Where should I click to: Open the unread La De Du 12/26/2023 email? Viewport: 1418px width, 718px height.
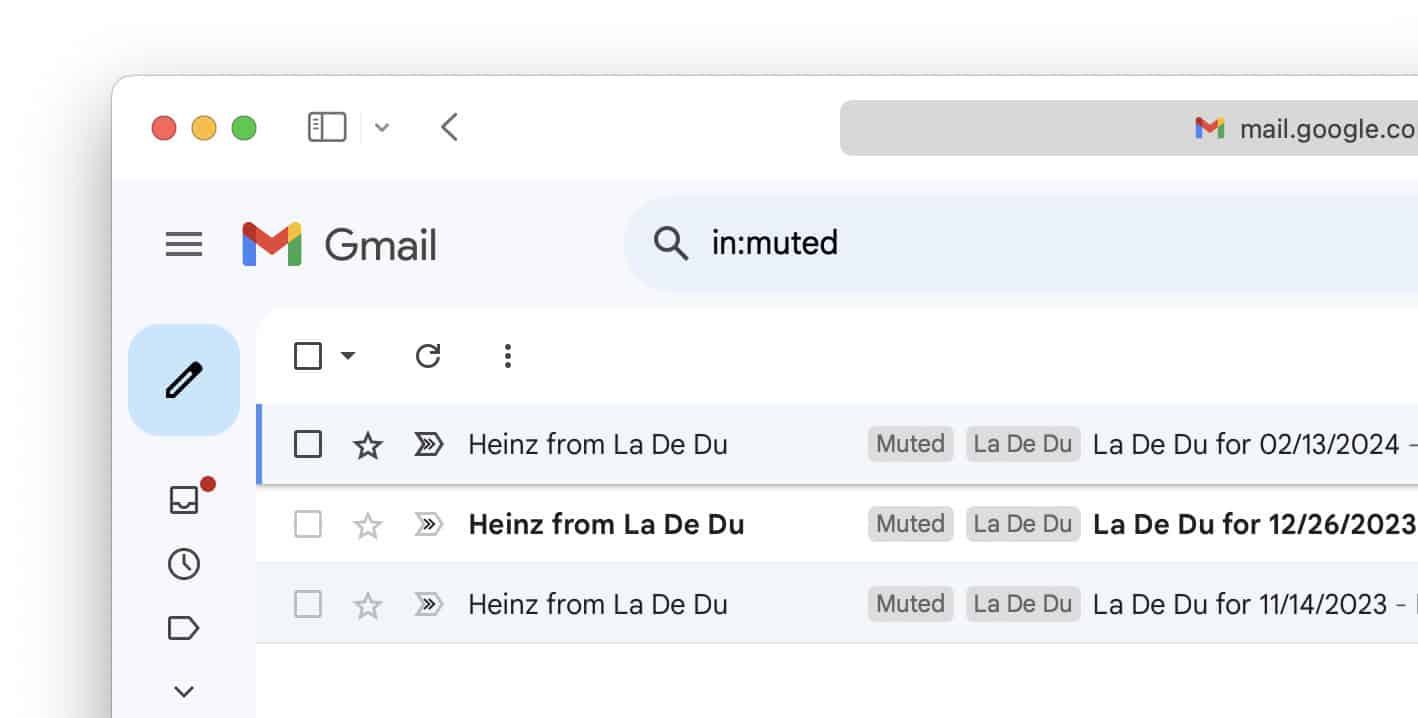coord(1250,524)
